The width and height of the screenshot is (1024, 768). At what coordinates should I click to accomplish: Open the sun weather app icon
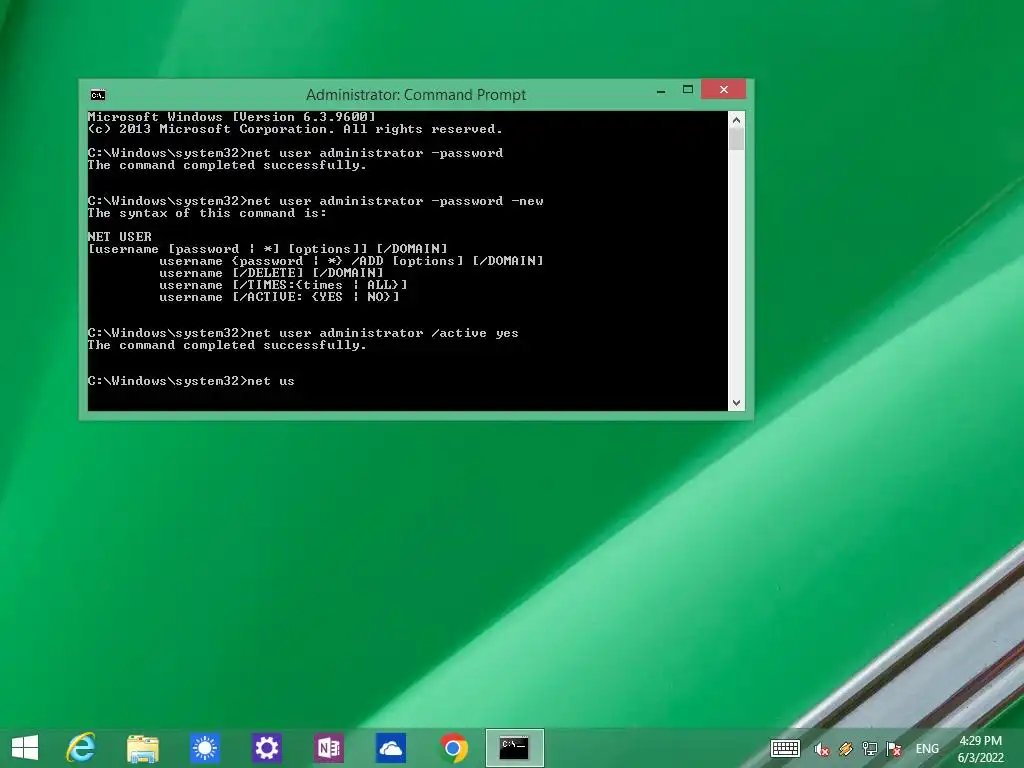(x=204, y=748)
